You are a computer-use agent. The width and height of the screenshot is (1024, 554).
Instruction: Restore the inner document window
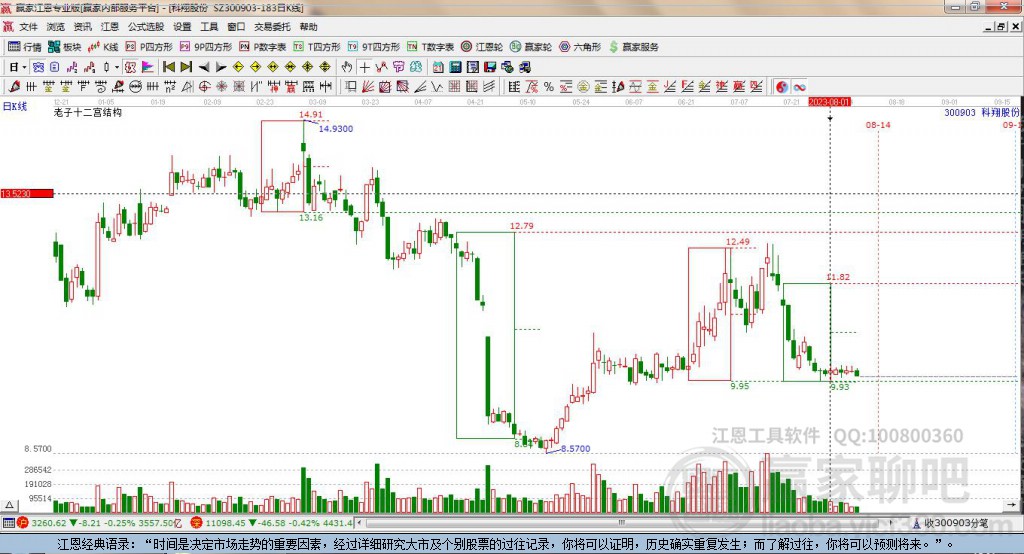pos(1001,27)
